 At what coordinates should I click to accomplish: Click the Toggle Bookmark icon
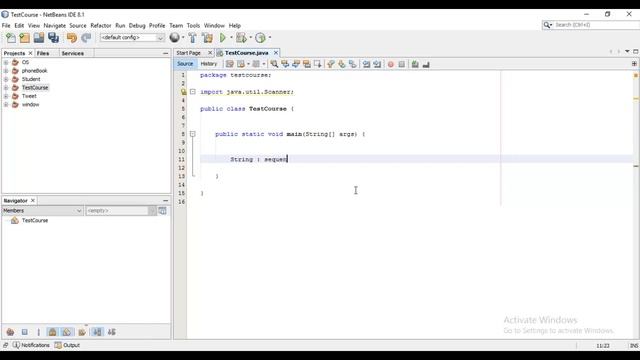353,64
